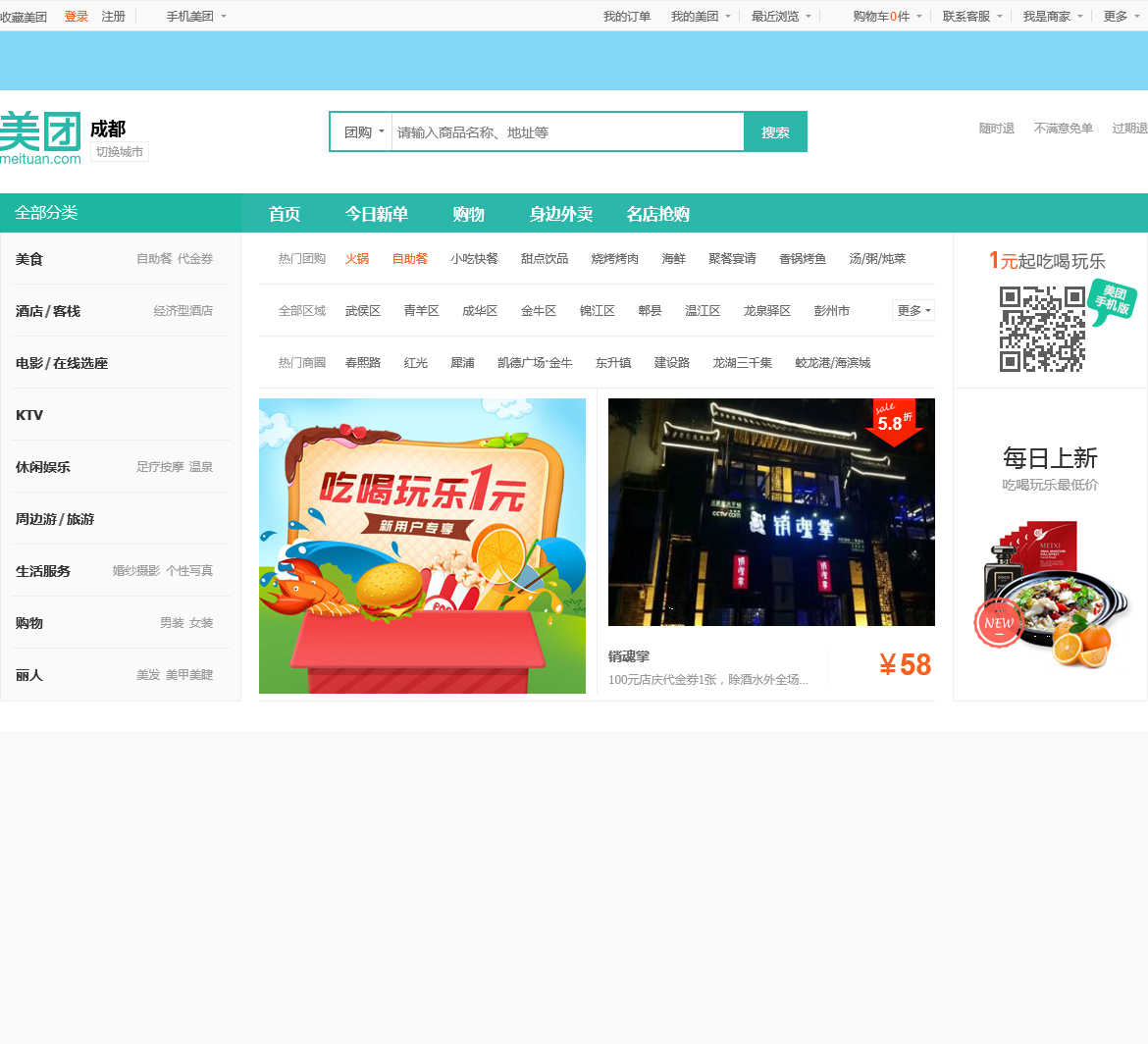This screenshot has height=1044, width=1148.
Task: Focus the product search input field
Action: click(x=567, y=132)
